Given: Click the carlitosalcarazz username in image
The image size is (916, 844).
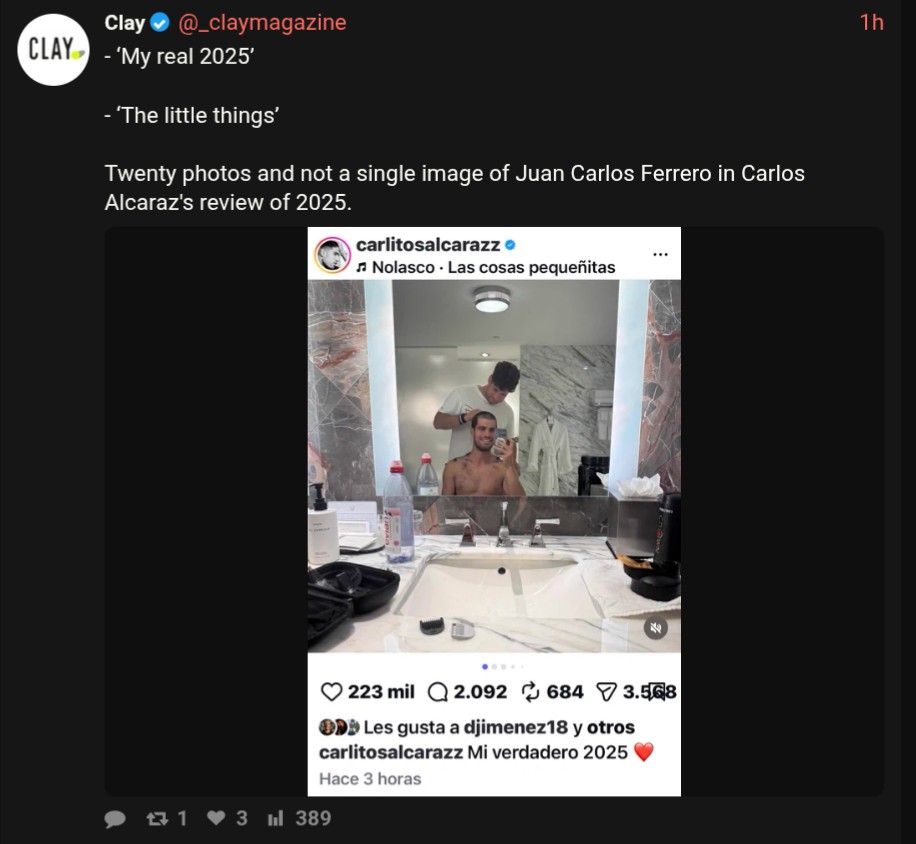Looking at the screenshot, I should pos(428,245).
